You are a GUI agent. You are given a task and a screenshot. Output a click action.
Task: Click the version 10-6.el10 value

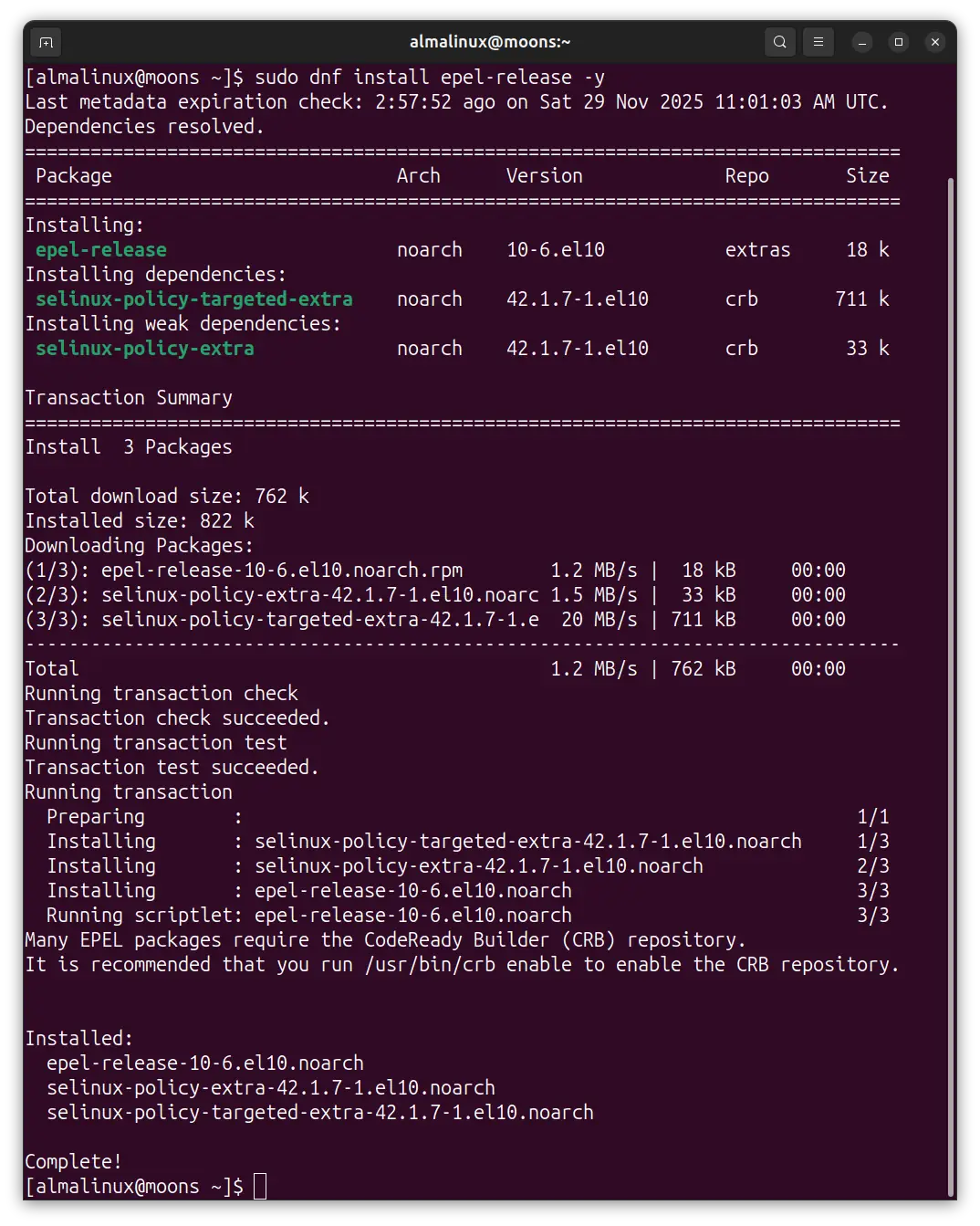(556, 250)
